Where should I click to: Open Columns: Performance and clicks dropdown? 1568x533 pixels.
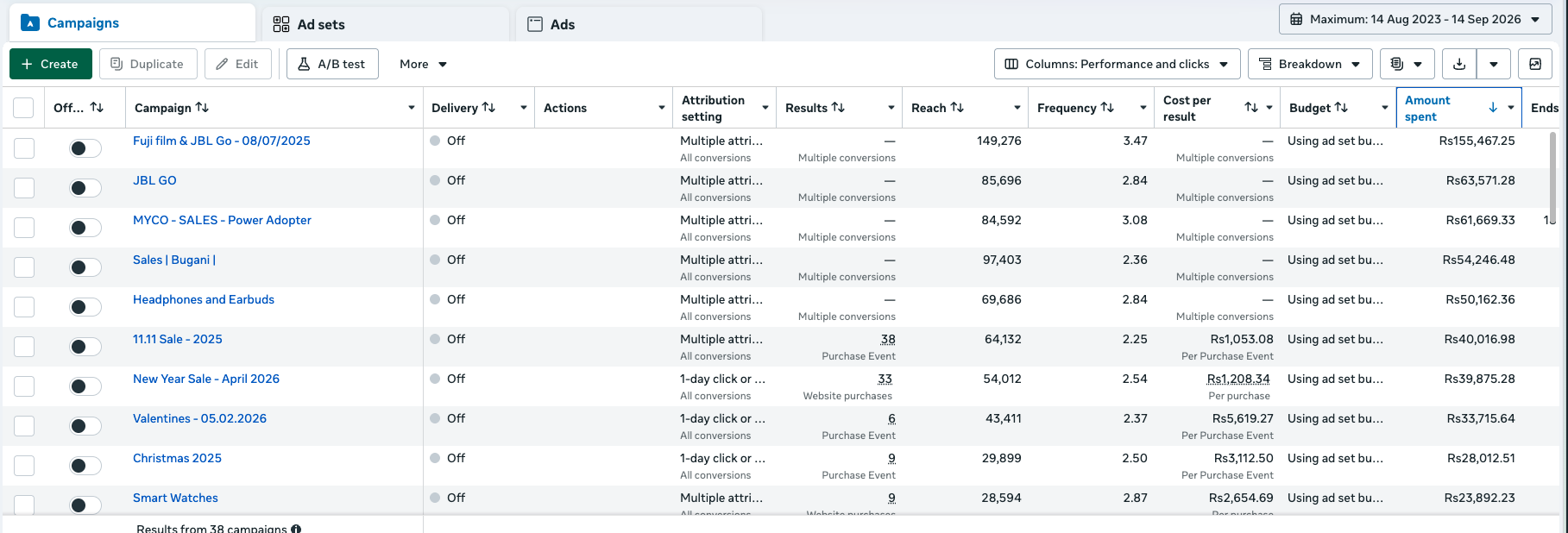pos(1118,64)
